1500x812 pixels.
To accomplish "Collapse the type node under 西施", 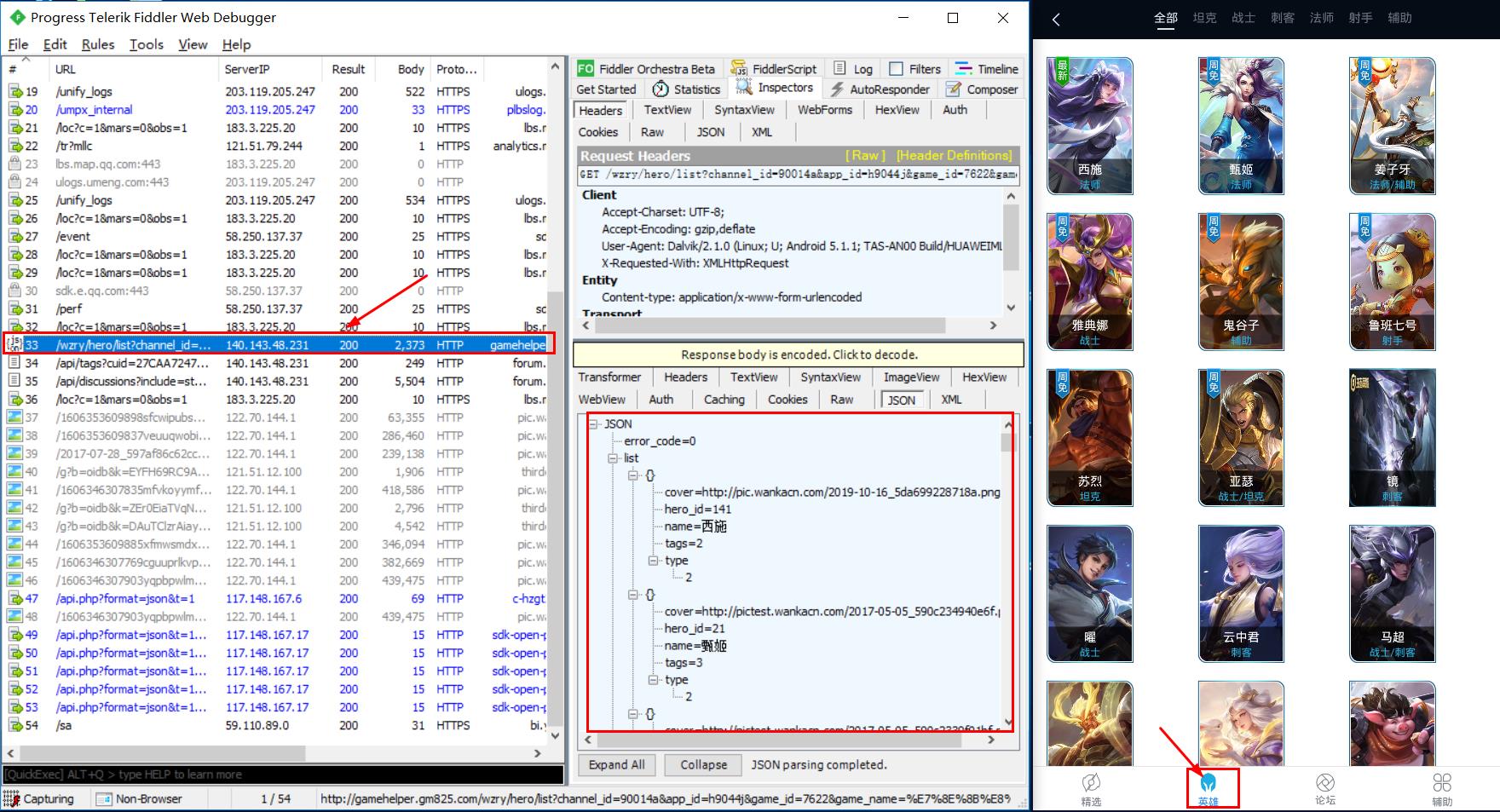I will click(654, 561).
